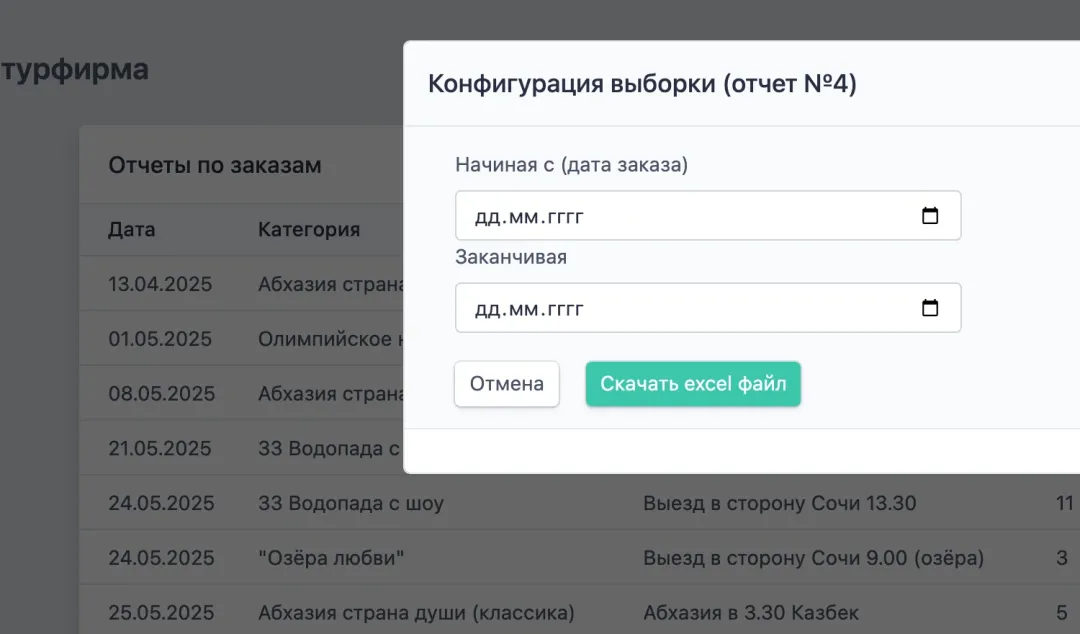1080x634 pixels.
Task: Click the label 'Заканчивая'
Action: (511, 257)
